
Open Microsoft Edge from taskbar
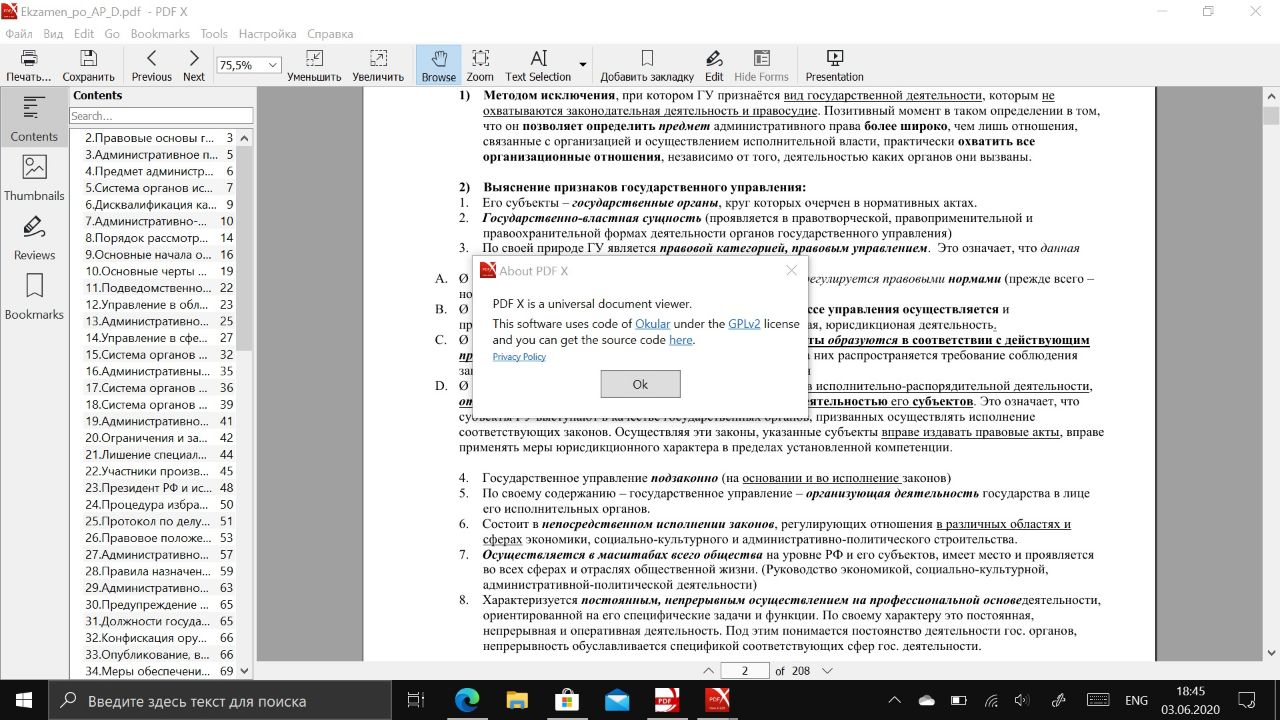click(x=467, y=700)
